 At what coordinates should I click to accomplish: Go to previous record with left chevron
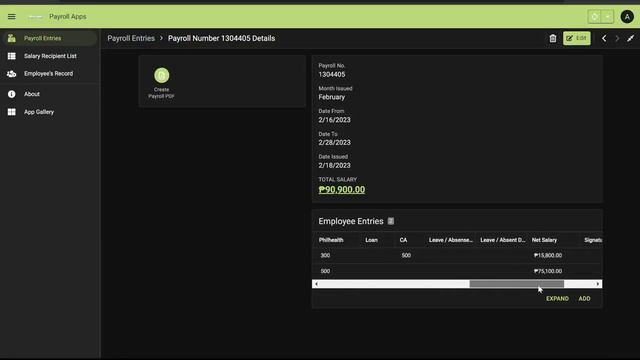(x=604, y=38)
